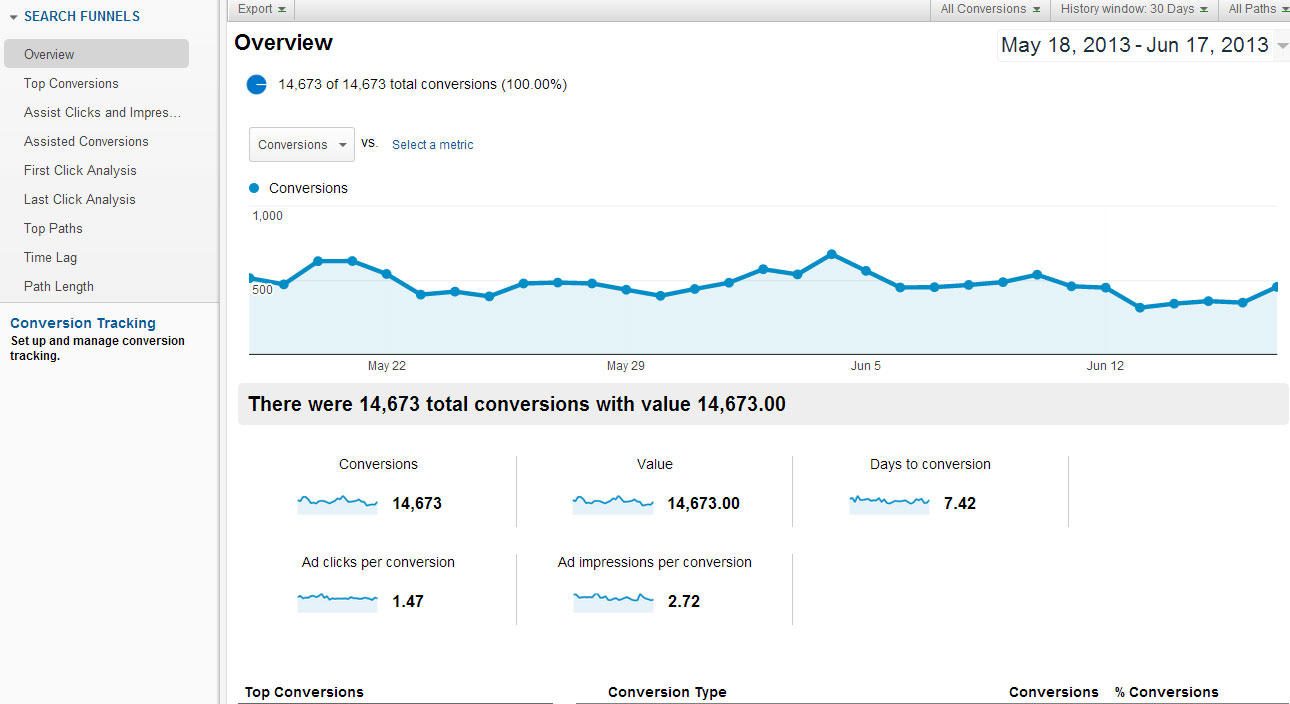Collapse the SEARCH FUNNELS section arrow

point(14,17)
